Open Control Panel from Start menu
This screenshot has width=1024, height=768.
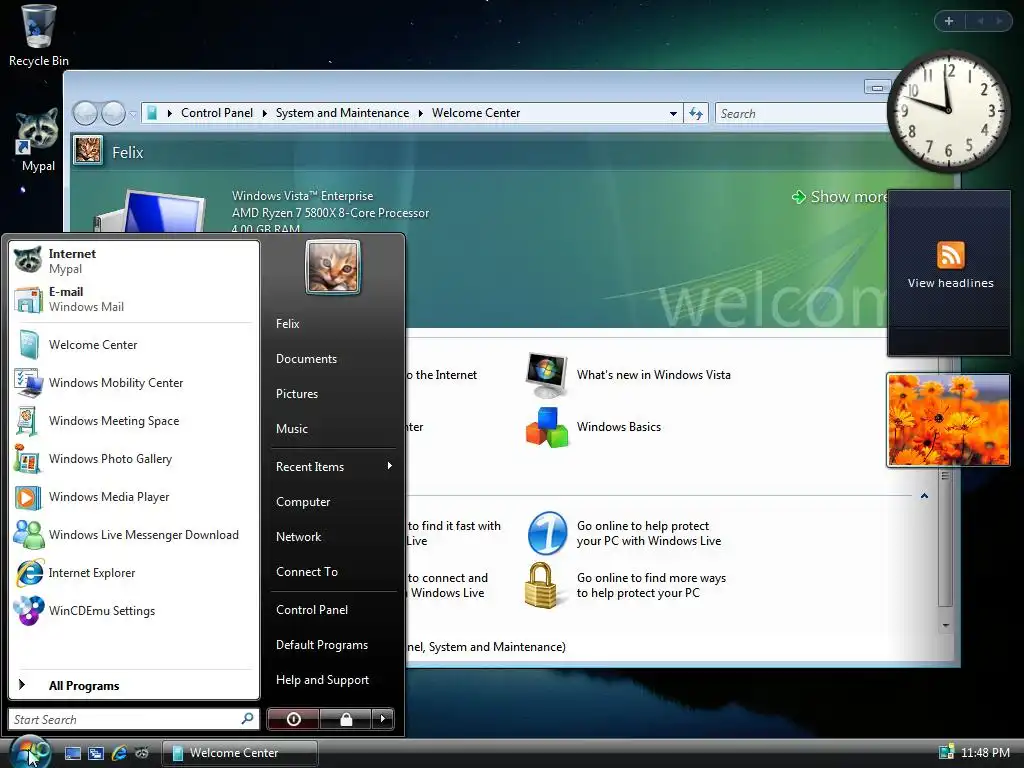tap(334, 609)
